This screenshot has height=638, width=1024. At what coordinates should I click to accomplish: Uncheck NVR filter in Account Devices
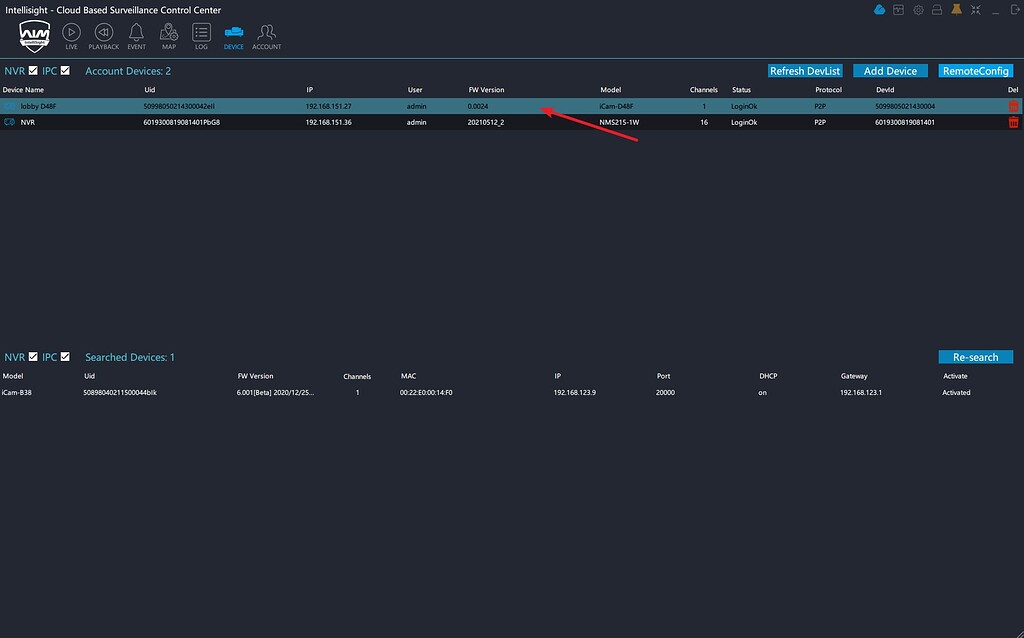click(x=33, y=70)
